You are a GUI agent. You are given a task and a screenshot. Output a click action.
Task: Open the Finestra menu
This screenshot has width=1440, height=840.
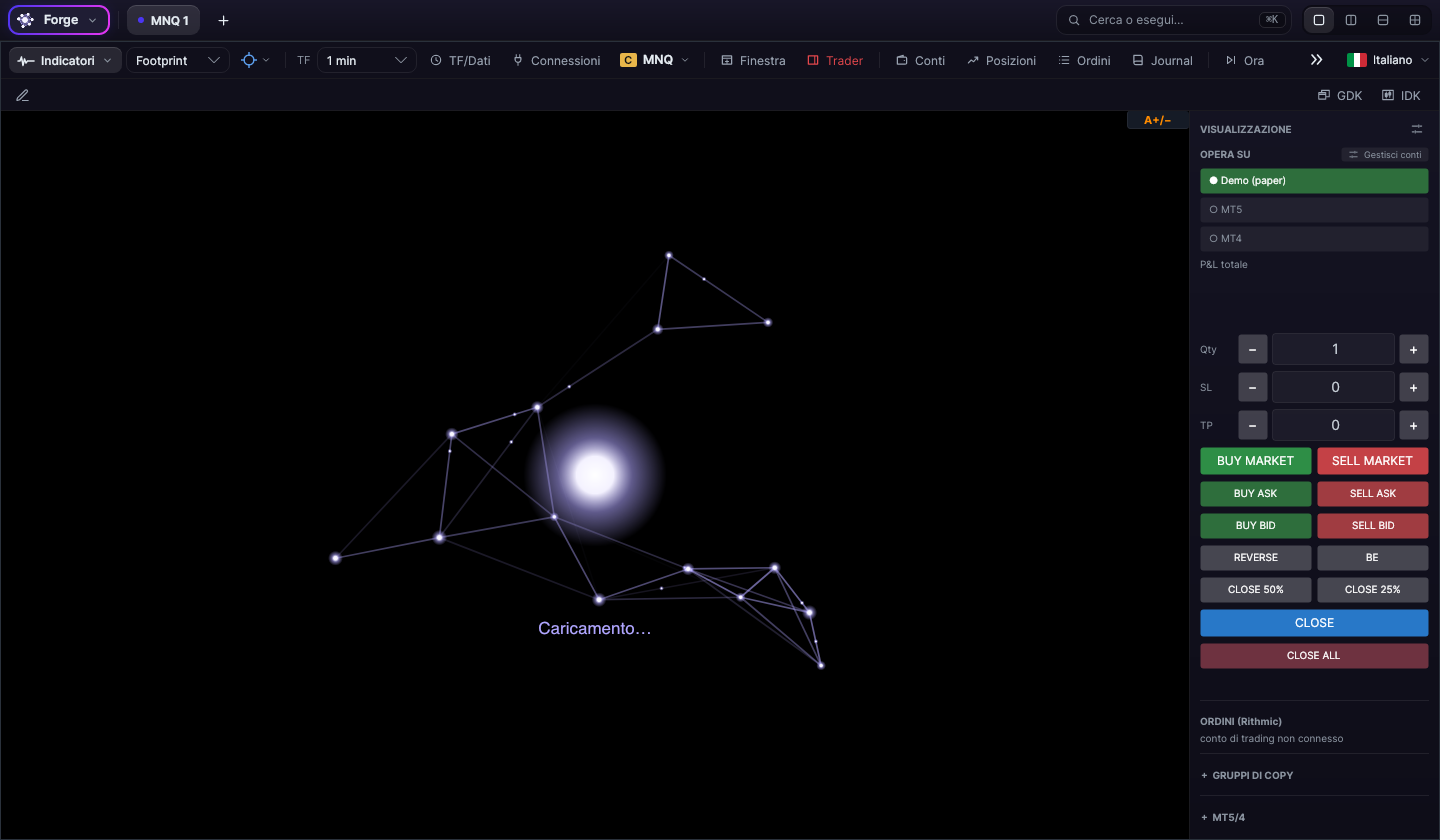tap(753, 60)
